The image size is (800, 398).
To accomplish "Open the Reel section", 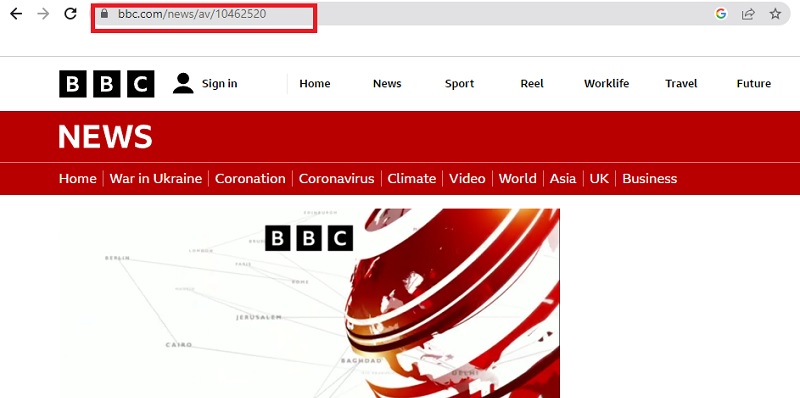I will point(532,84).
